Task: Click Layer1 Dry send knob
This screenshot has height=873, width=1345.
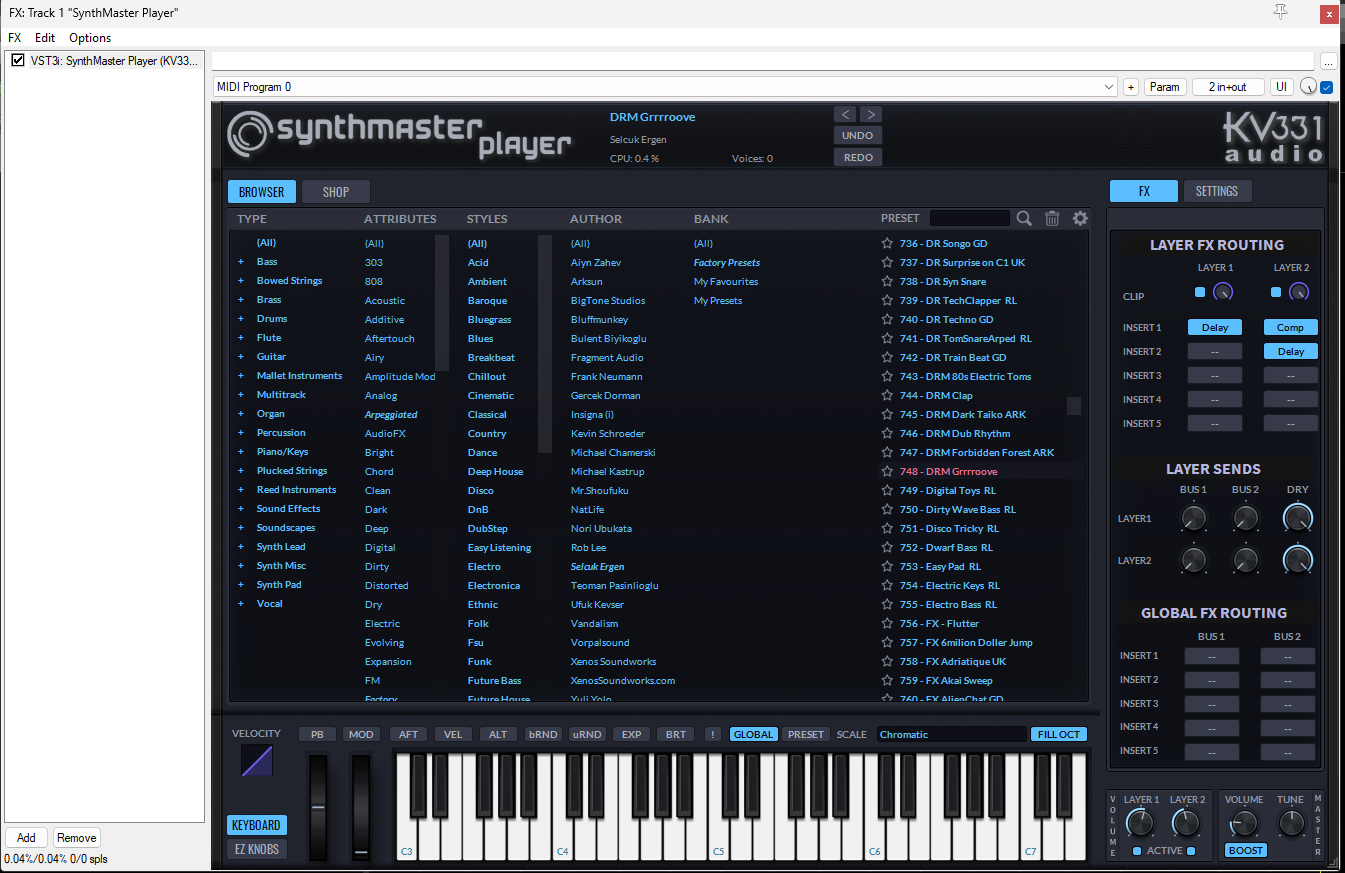Action: pos(1297,518)
